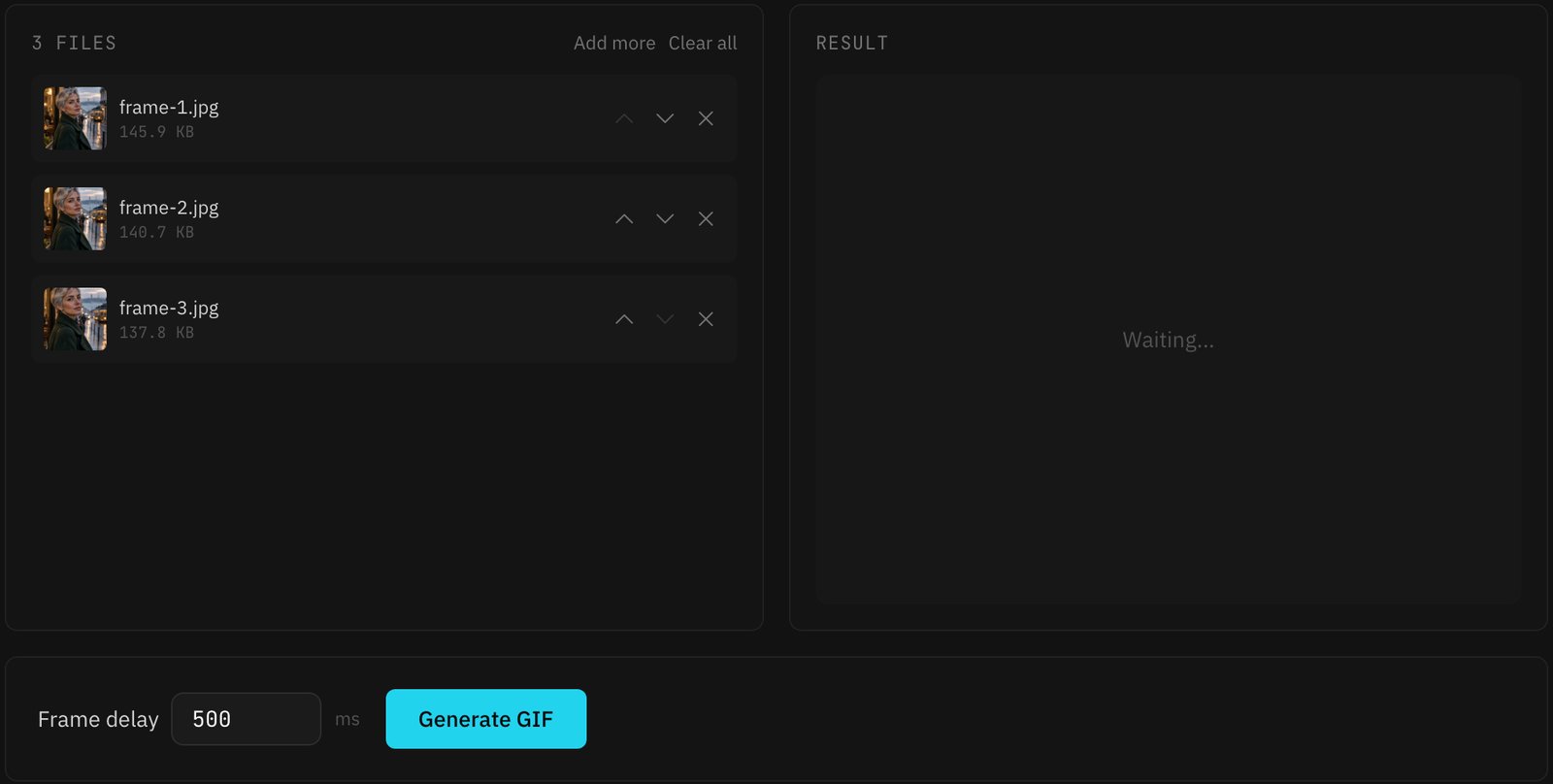Click the frame-1.jpg file name
Viewport: 1553px width, 784px height.
[169, 108]
